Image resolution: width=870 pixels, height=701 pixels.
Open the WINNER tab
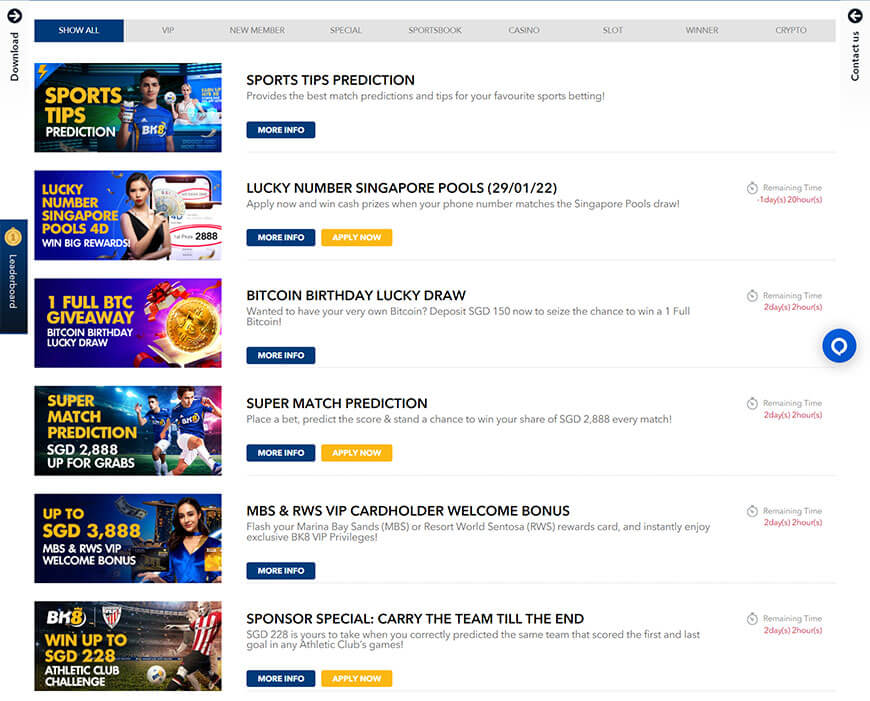coord(702,31)
